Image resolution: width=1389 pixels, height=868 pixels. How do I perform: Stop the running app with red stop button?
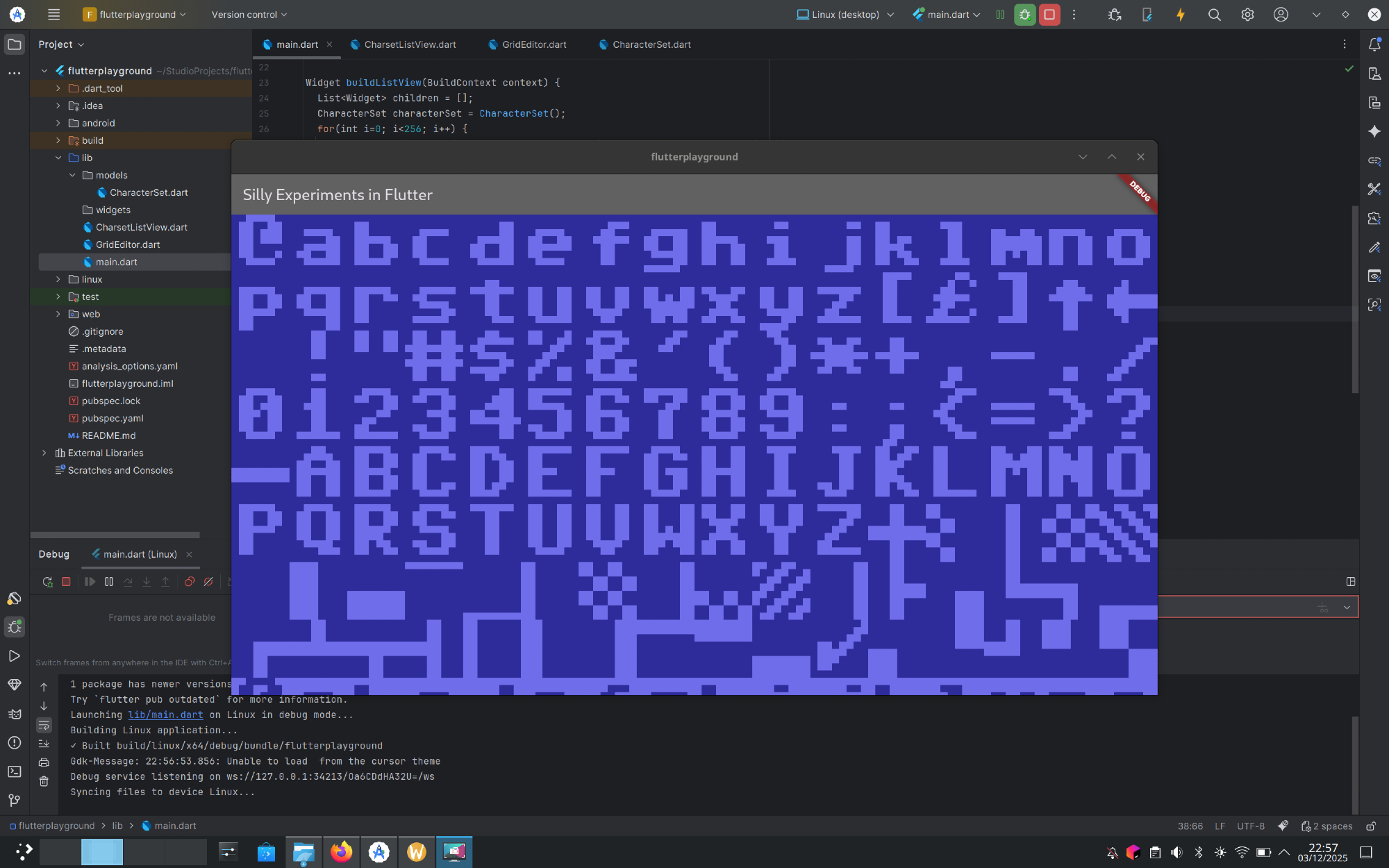[x=1049, y=15]
